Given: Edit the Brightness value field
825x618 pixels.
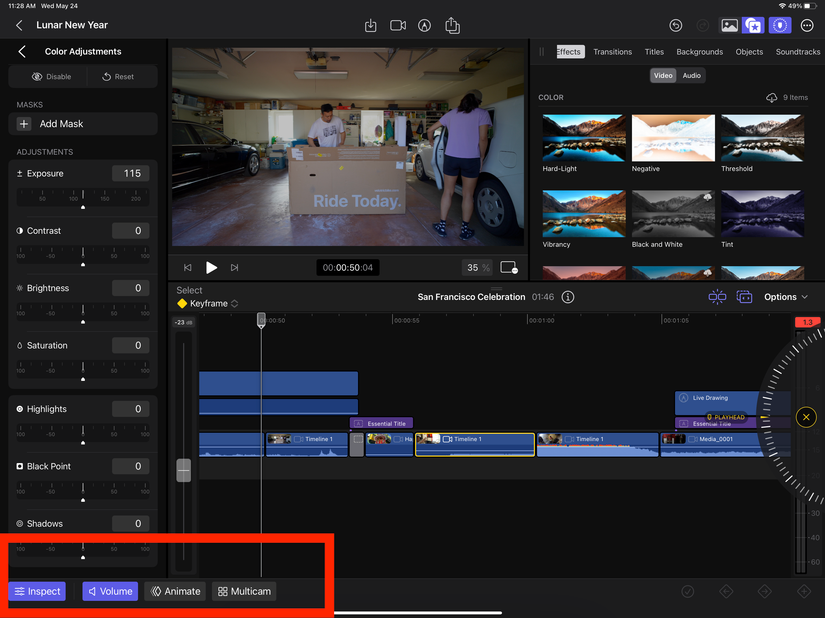Looking at the screenshot, I should point(131,288).
